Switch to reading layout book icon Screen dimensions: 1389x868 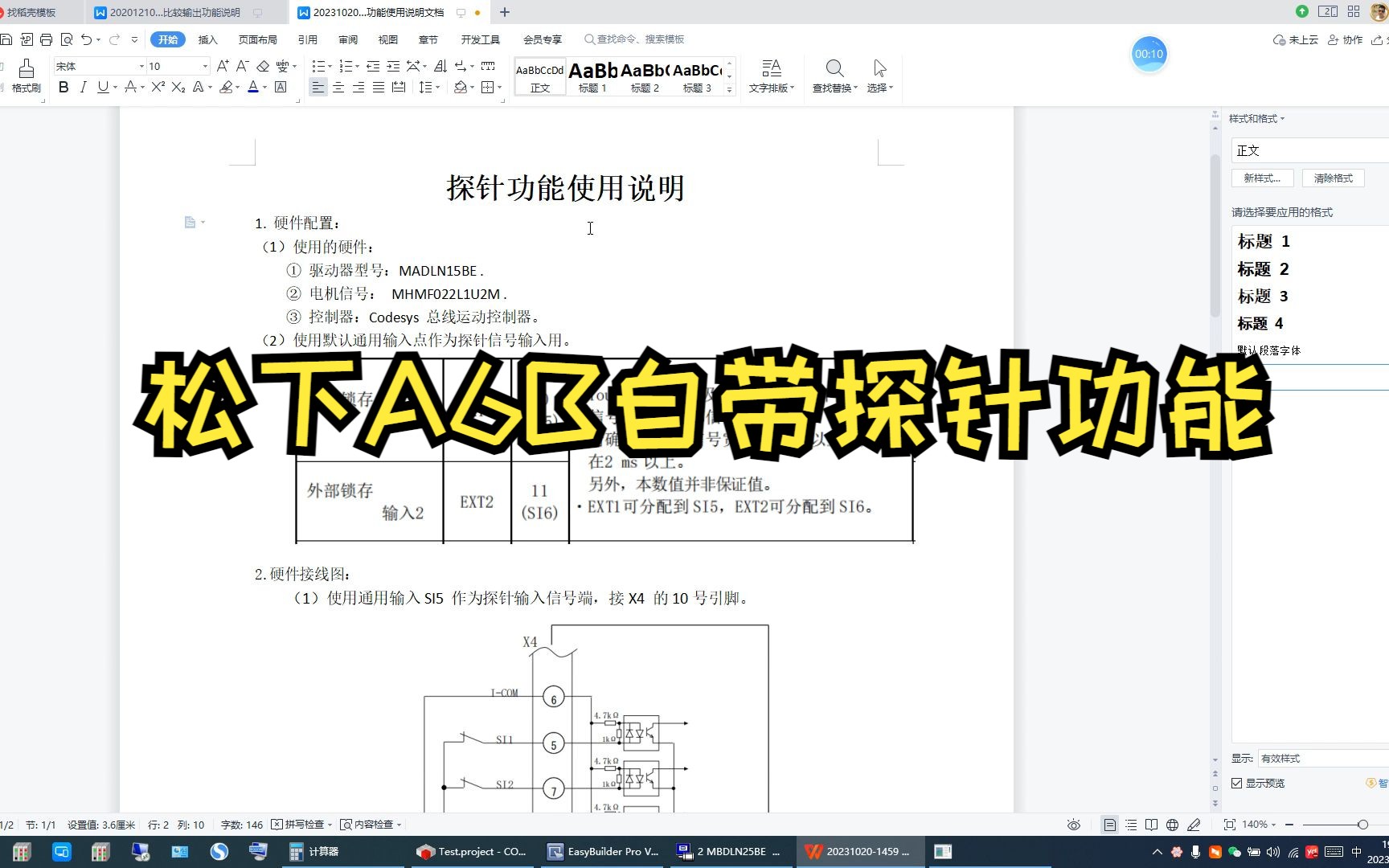tap(1152, 825)
